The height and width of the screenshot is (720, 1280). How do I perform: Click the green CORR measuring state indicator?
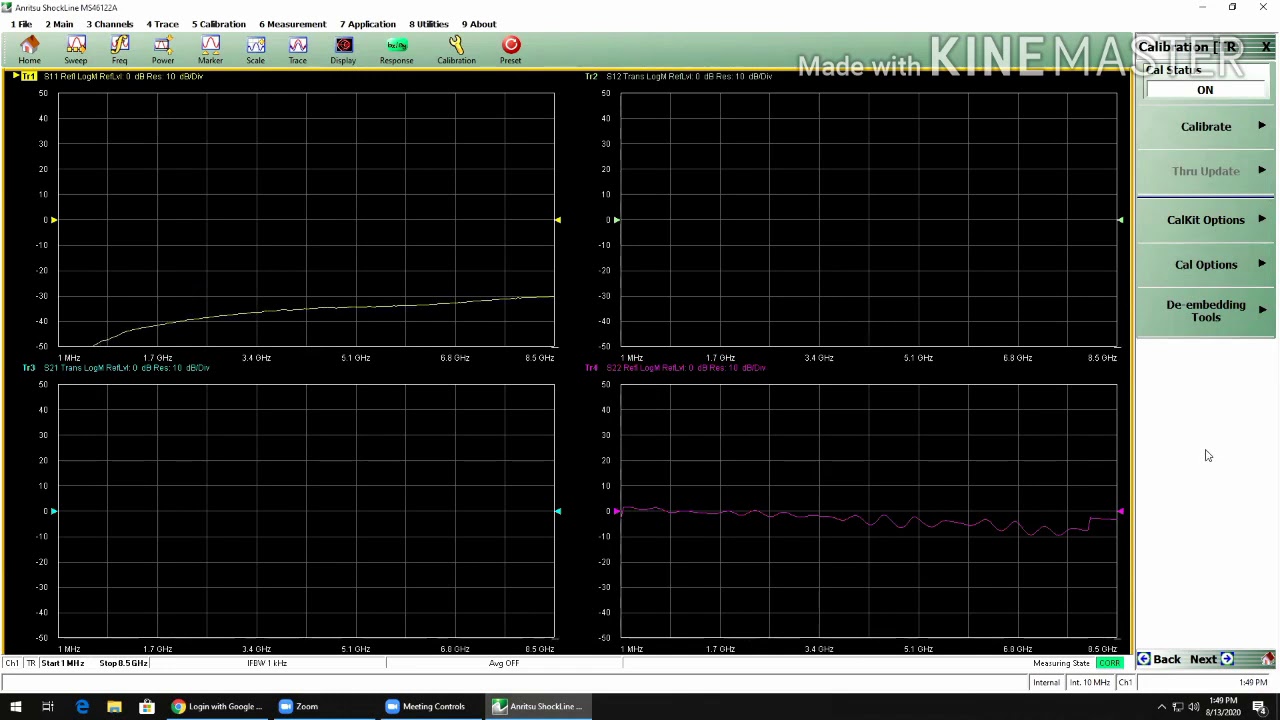click(x=1109, y=663)
